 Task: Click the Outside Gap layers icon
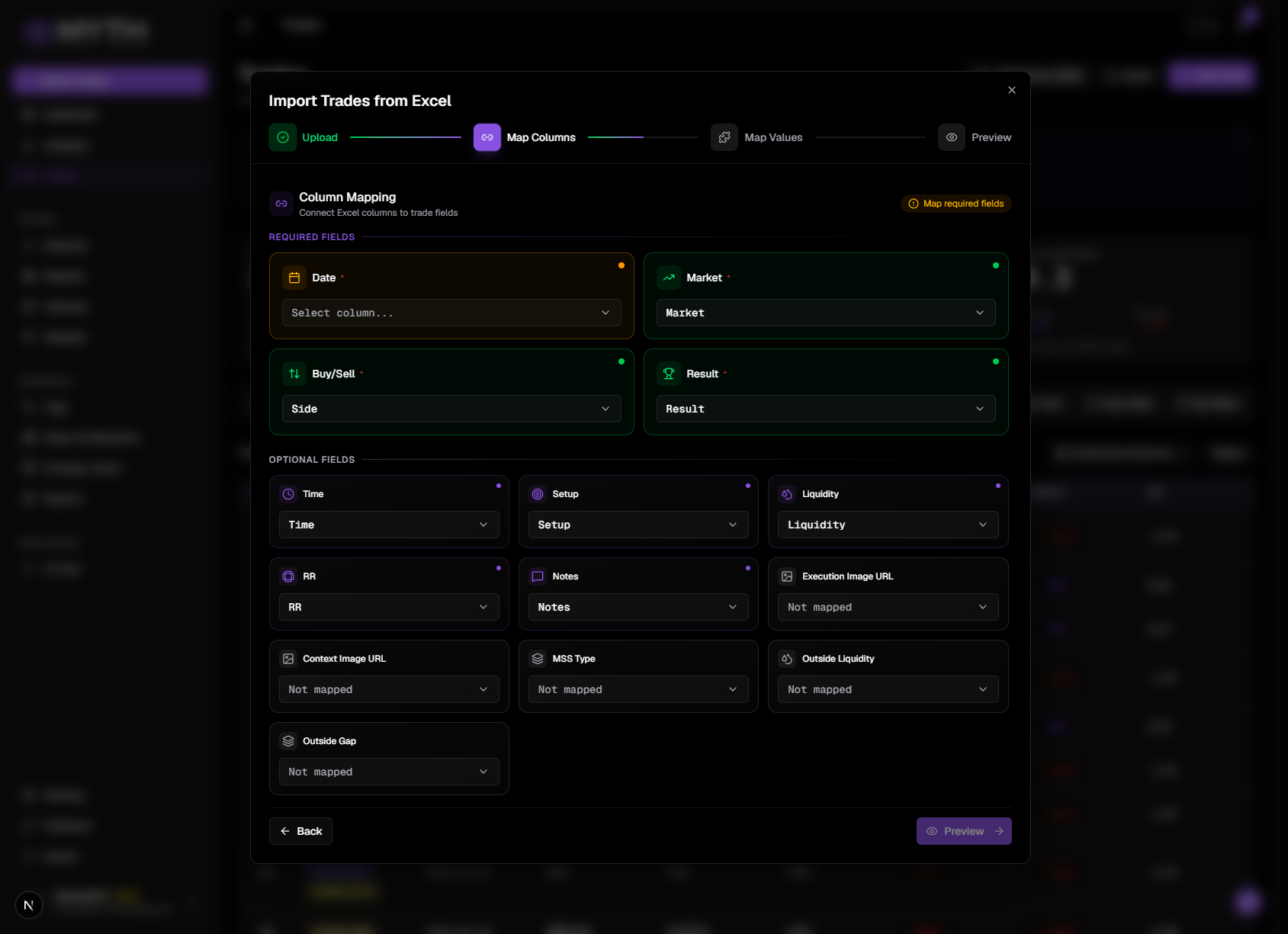coord(288,741)
